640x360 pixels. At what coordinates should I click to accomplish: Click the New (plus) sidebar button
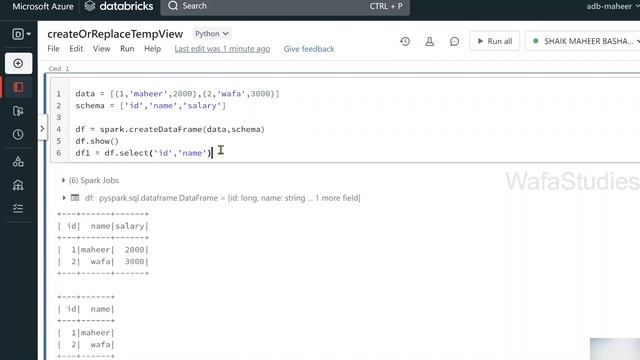(18, 64)
